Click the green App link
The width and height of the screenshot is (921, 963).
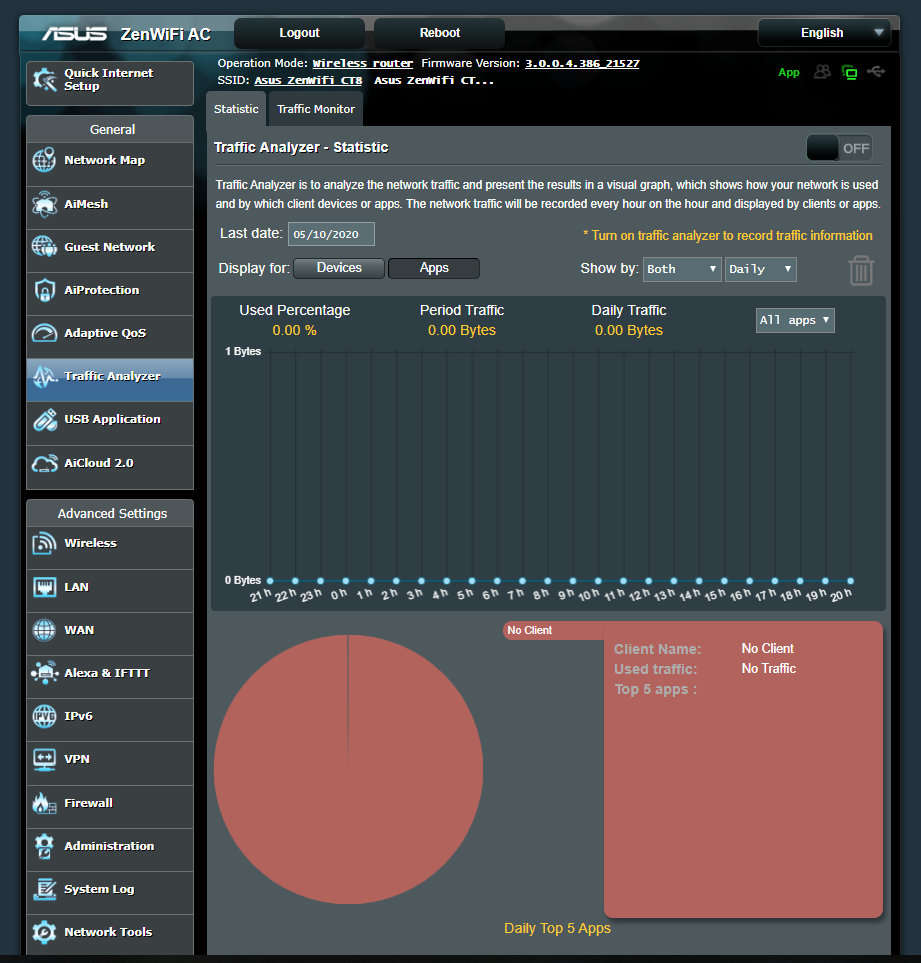[788, 72]
